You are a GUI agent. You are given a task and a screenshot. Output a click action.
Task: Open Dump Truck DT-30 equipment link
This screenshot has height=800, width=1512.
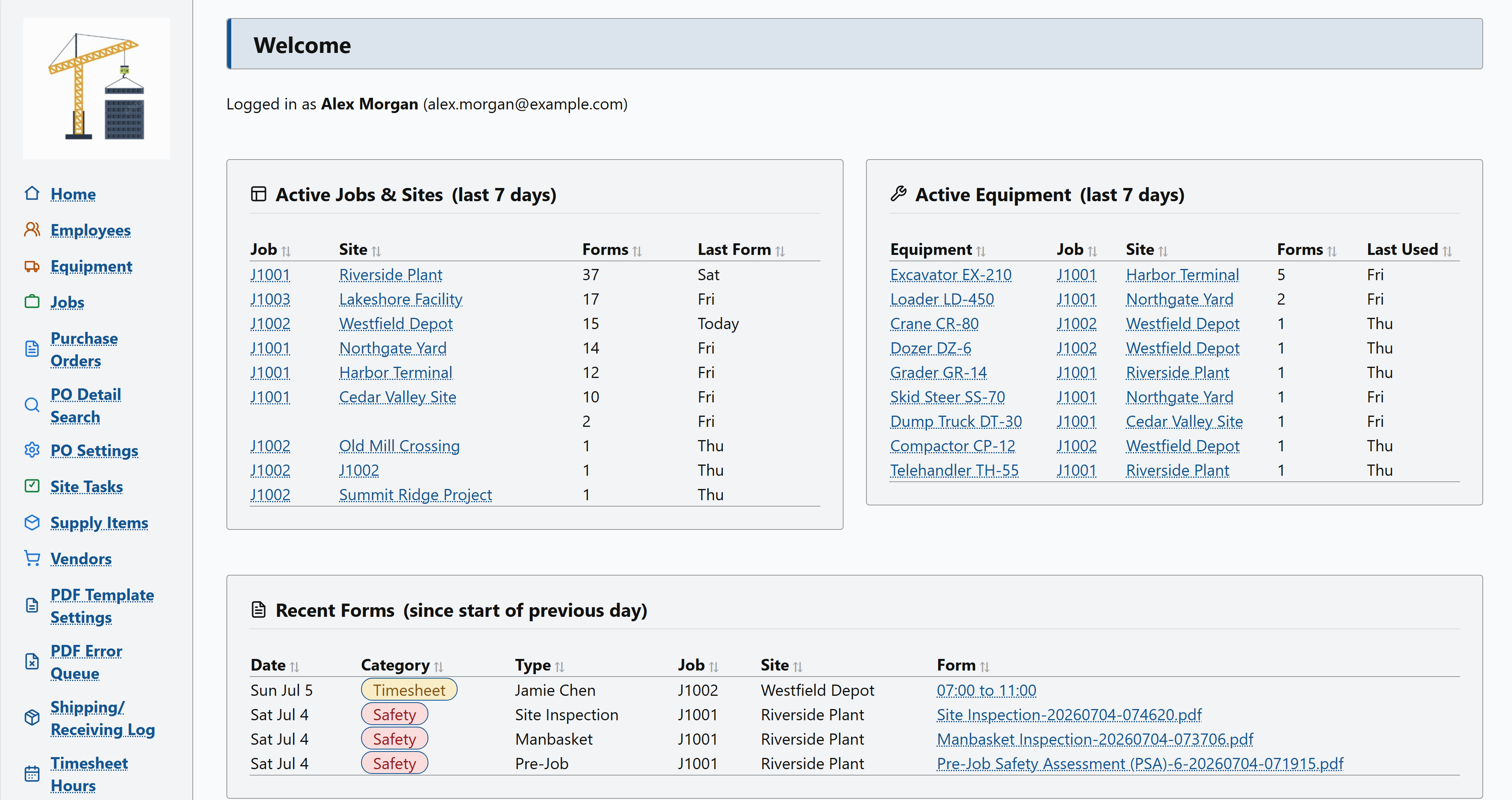(x=956, y=421)
